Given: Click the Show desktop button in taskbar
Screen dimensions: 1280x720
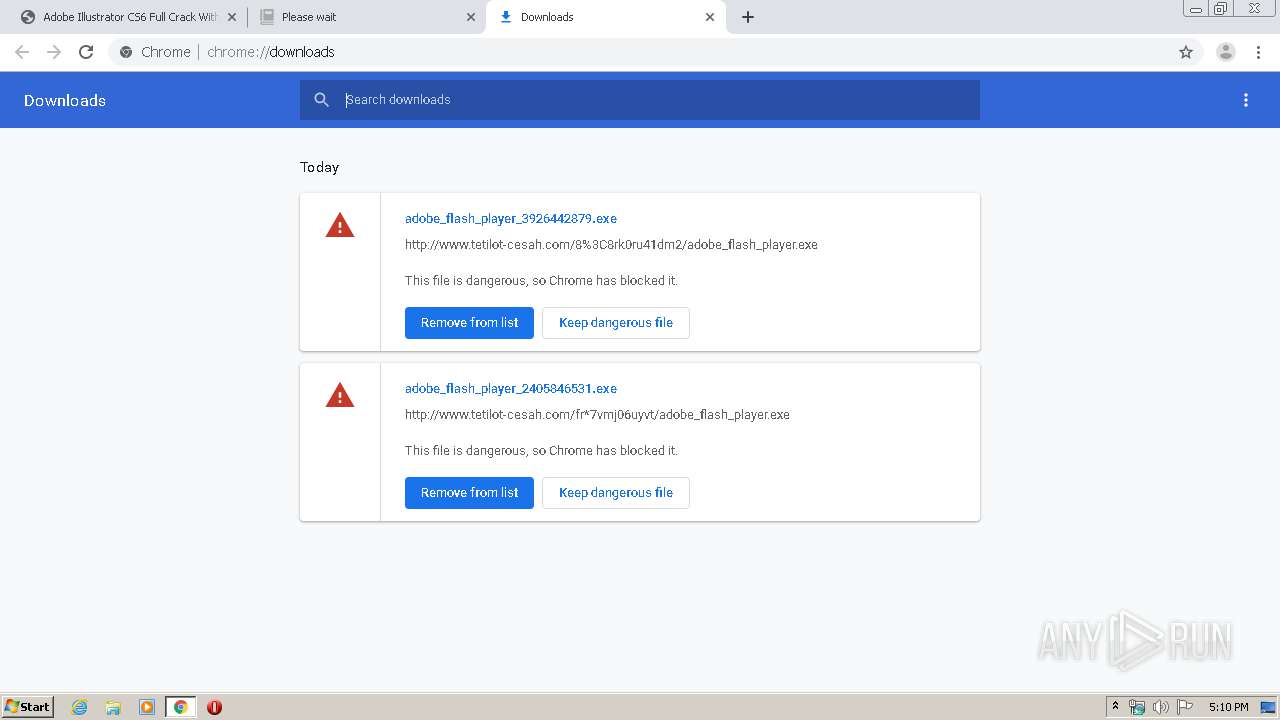Looking at the screenshot, I should pyautogui.click(x=1268, y=707).
